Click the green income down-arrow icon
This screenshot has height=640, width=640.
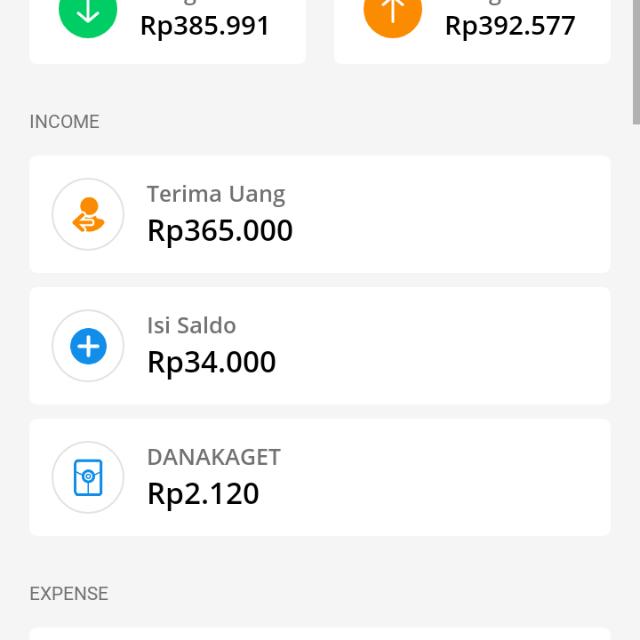point(88,14)
